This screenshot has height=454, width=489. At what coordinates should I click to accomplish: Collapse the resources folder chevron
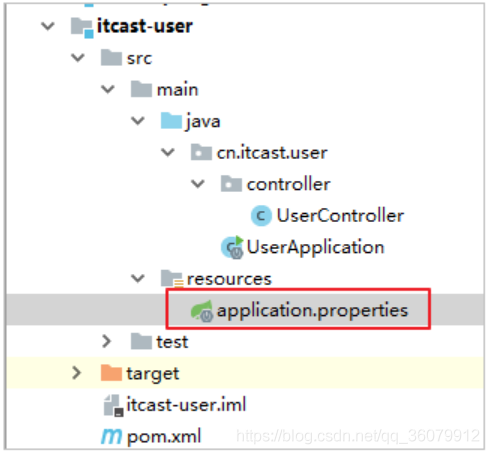[x=138, y=278]
